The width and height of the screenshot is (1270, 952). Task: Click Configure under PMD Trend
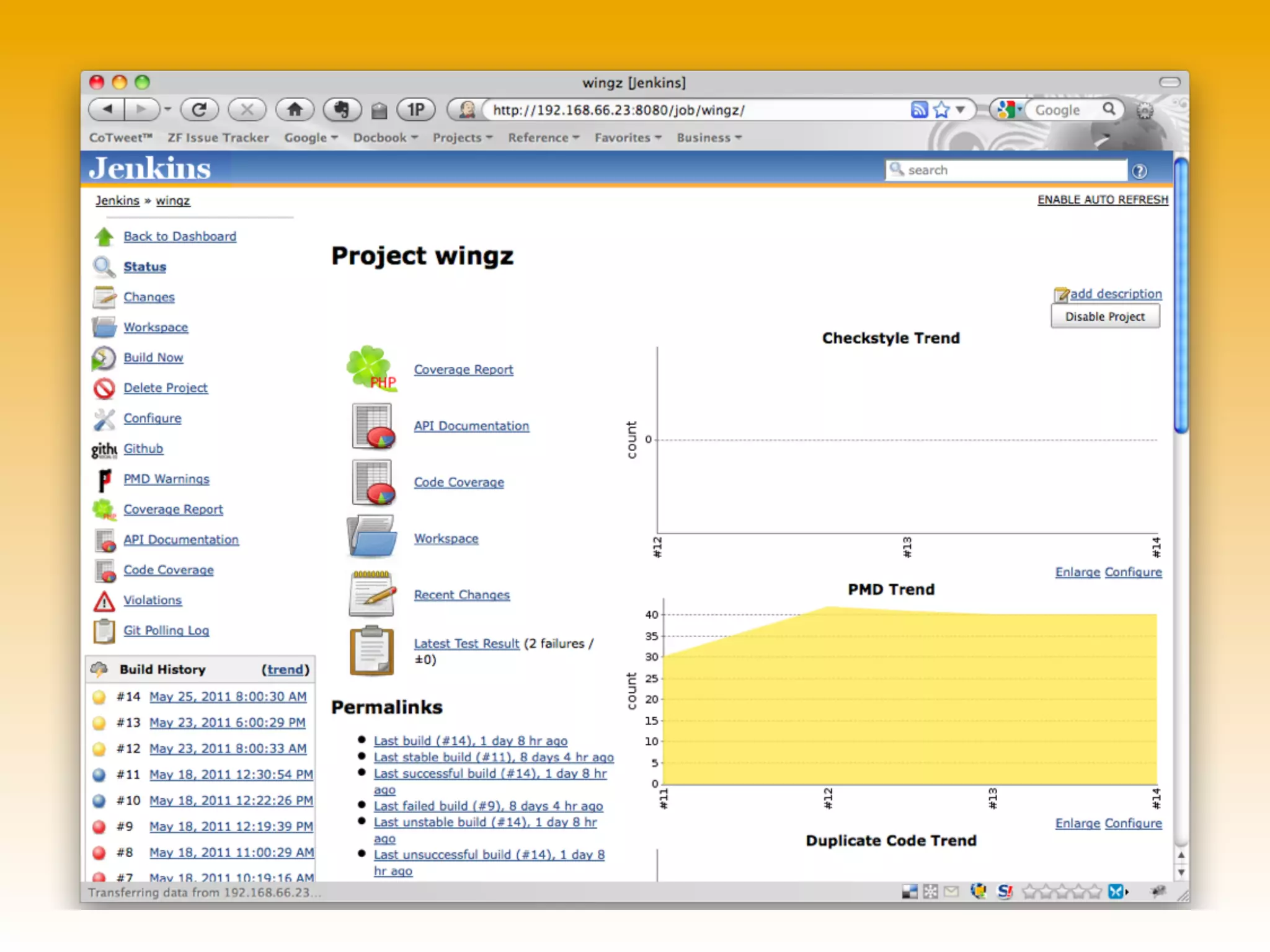[1133, 823]
